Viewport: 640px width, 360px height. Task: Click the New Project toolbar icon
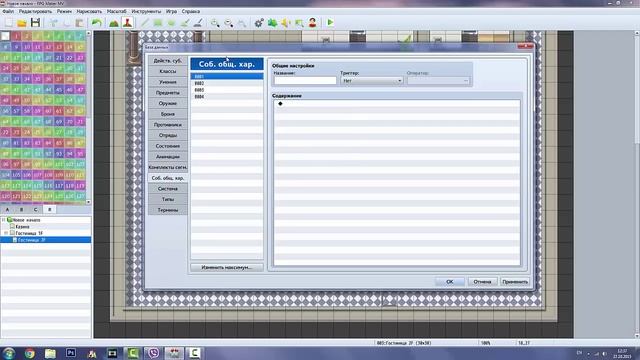tap(9, 22)
